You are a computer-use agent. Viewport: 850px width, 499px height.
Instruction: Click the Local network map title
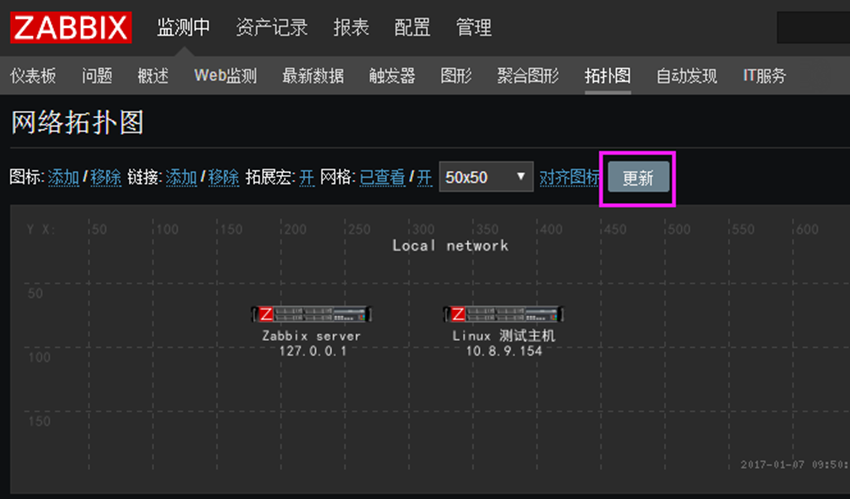[450, 245]
